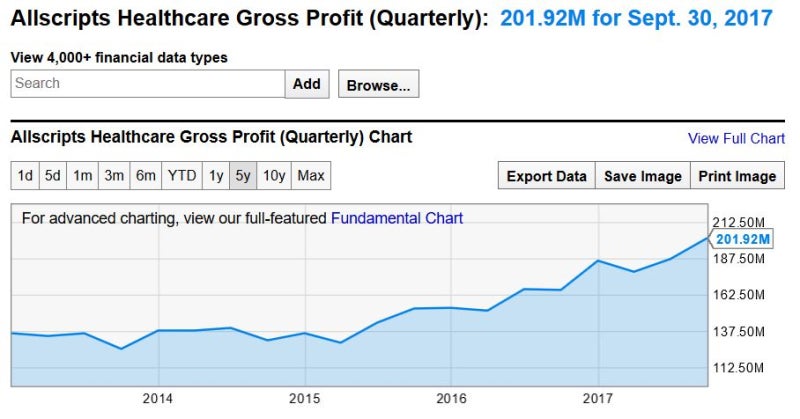This screenshot has height=419, width=800.
Task: Switch chart to 1m range
Action: click(83, 176)
